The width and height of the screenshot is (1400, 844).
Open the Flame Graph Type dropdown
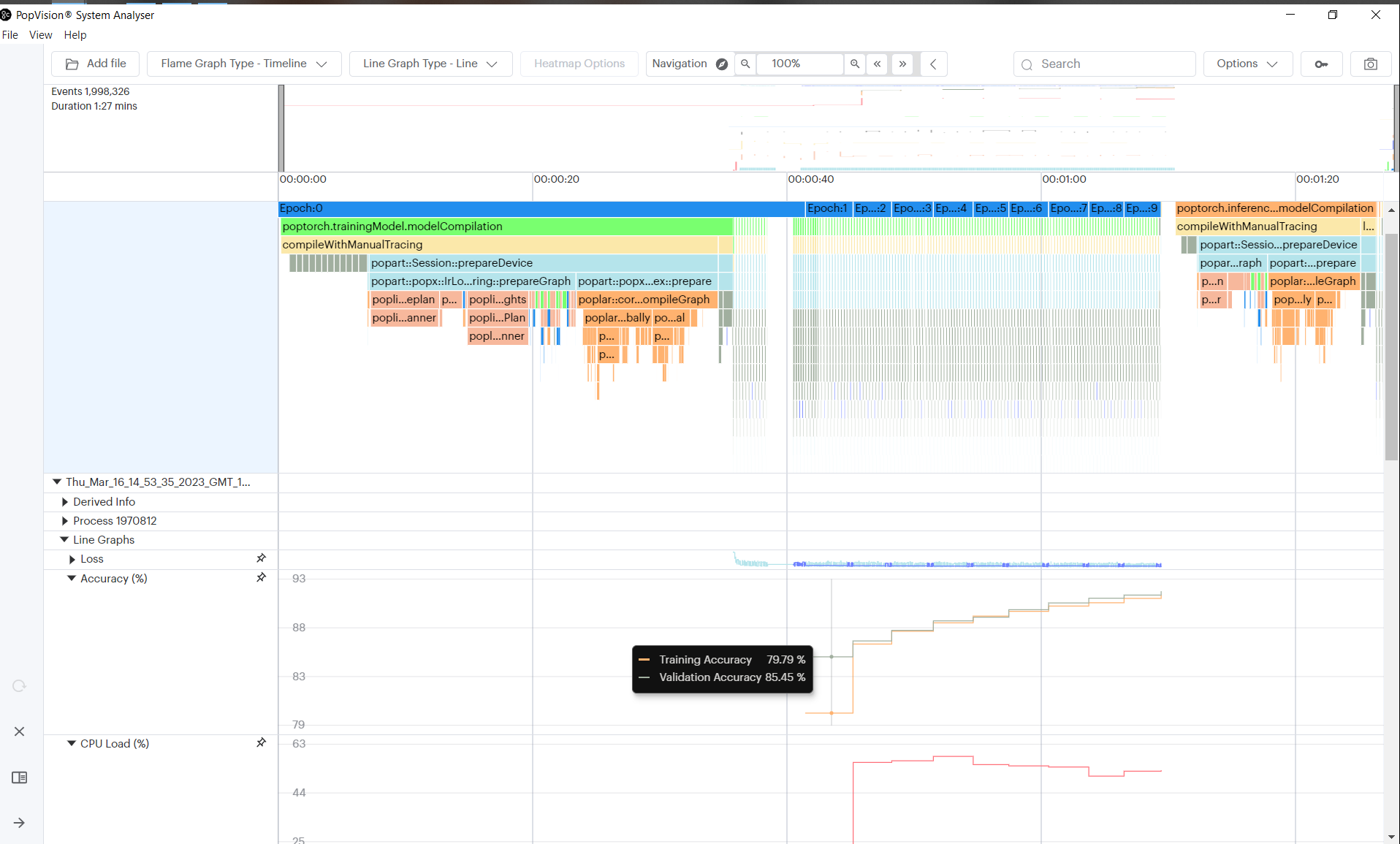tap(244, 64)
